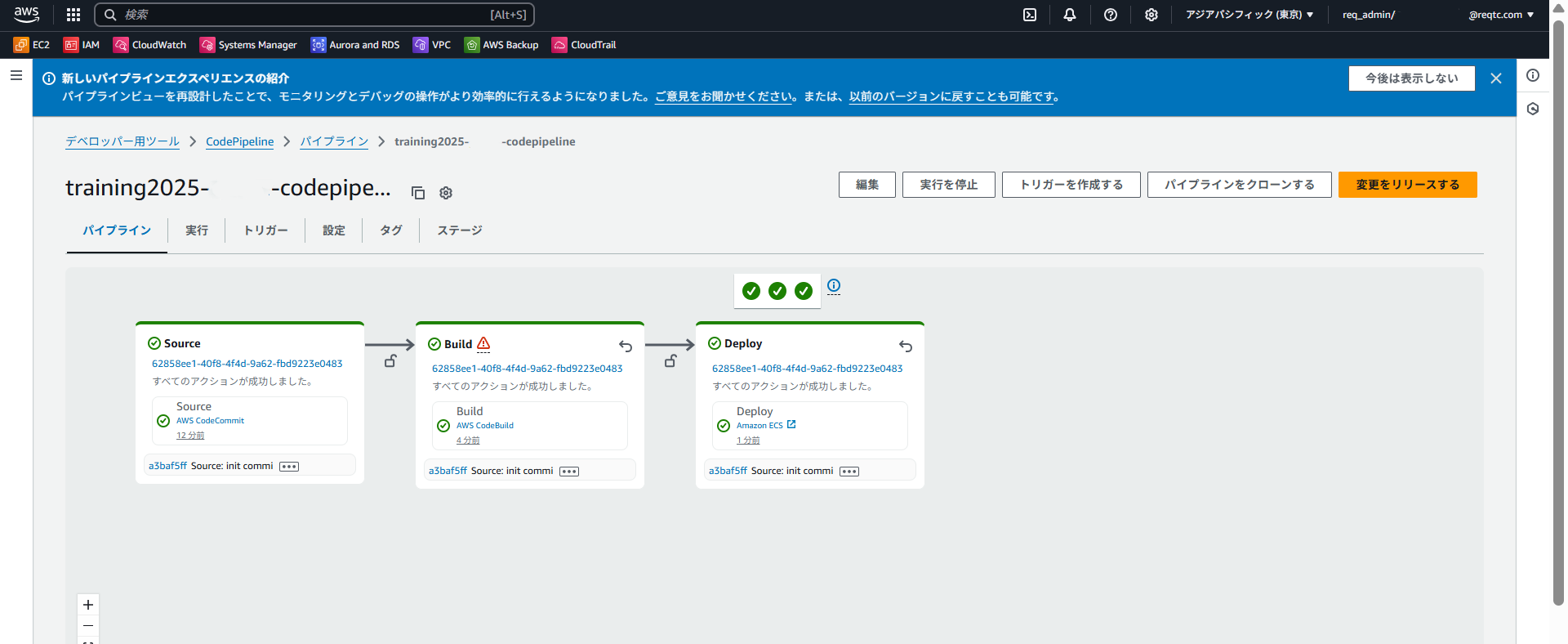1568x644 pixels.
Task: Focus the 検索 search input field
Action: [314, 15]
